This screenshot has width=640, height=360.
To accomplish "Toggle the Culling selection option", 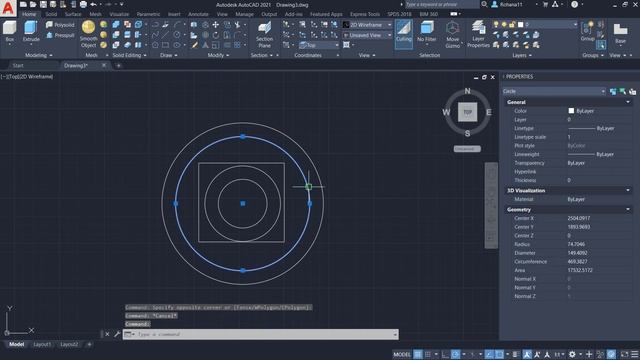I will (404, 34).
